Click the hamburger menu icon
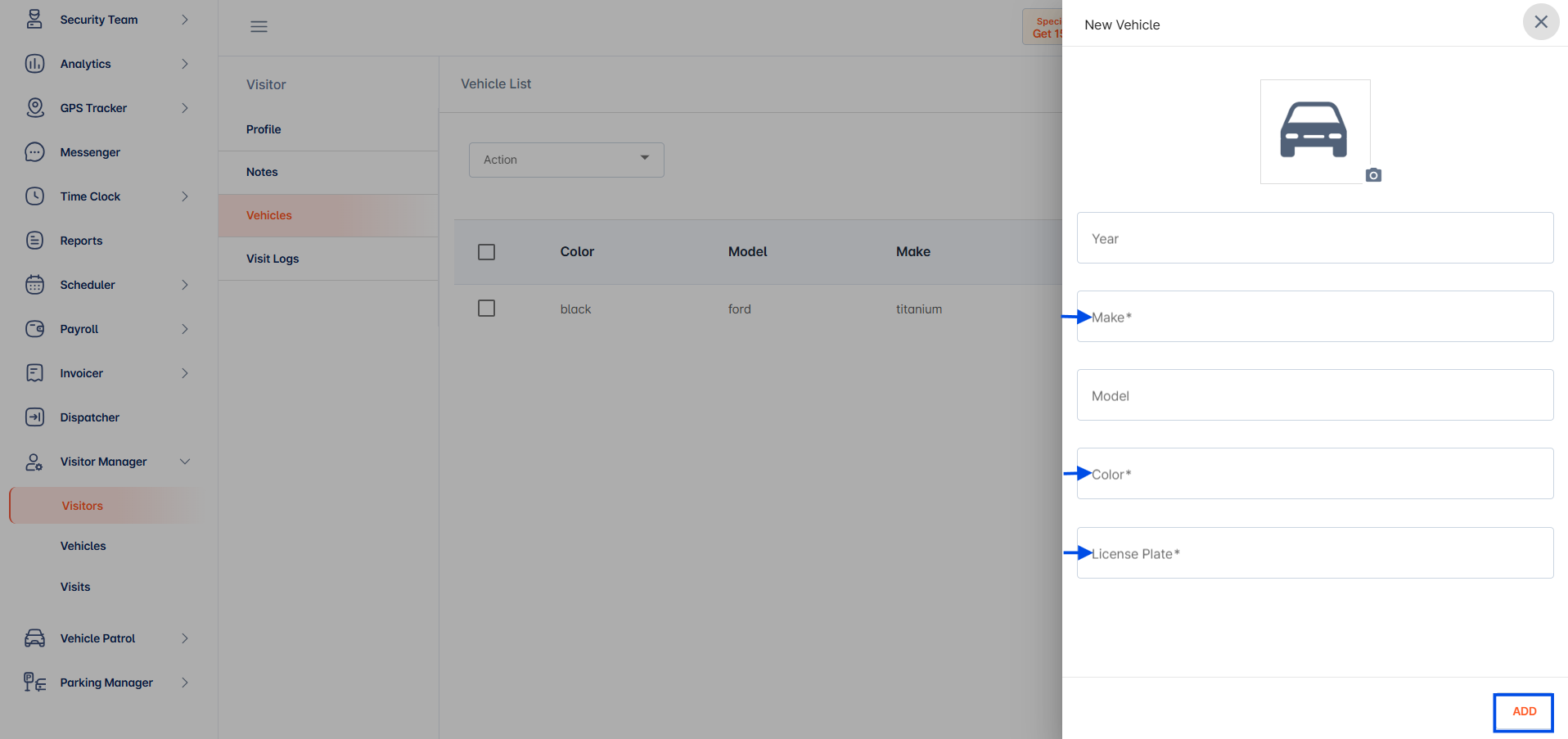1568x739 pixels. 259,26
